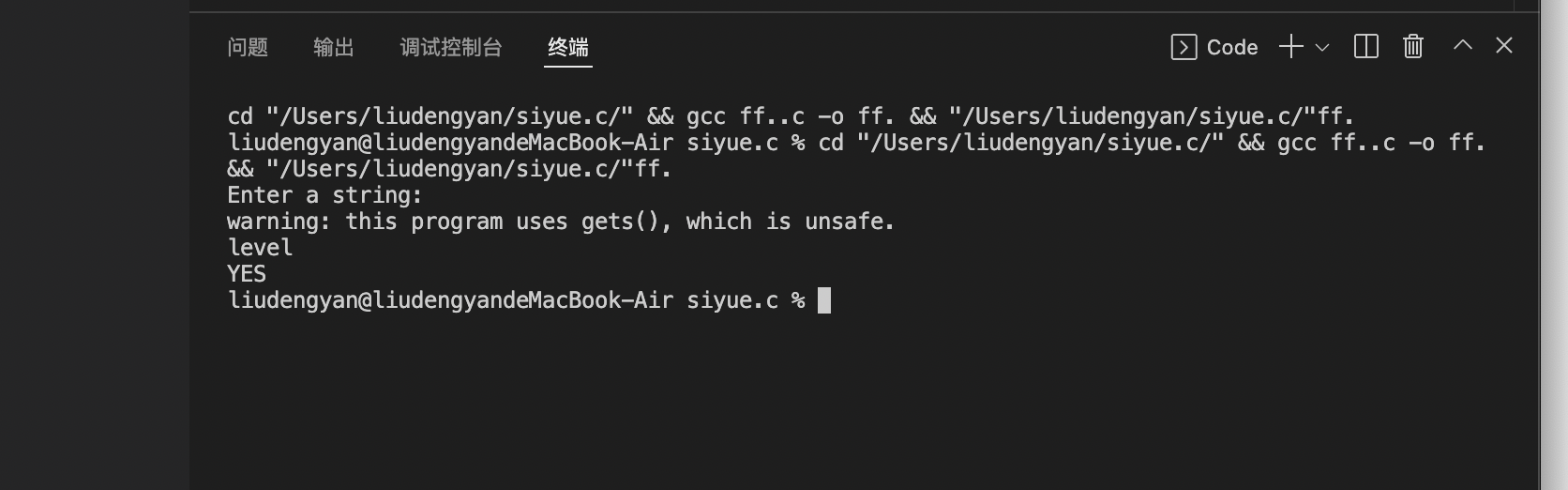Click the gets() unsafe warning line
The height and width of the screenshot is (490, 1568).
(561, 222)
